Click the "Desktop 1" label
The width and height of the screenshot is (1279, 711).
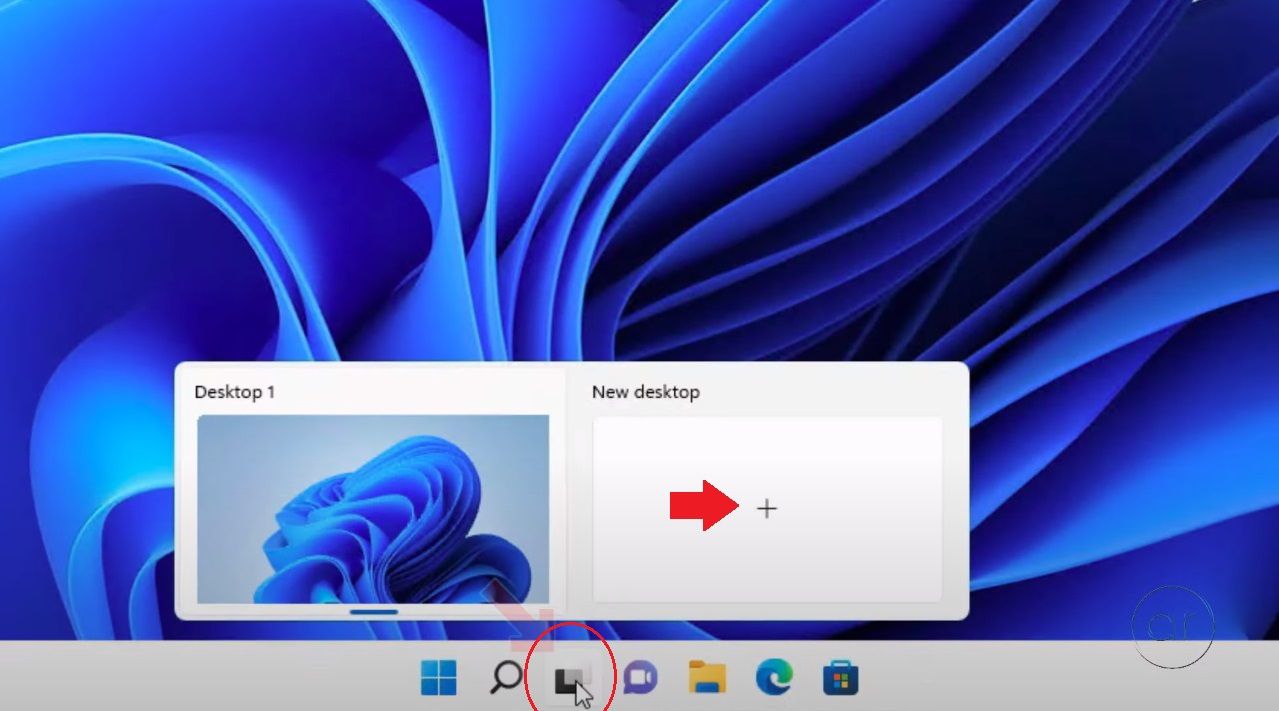(x=235, y=392)
